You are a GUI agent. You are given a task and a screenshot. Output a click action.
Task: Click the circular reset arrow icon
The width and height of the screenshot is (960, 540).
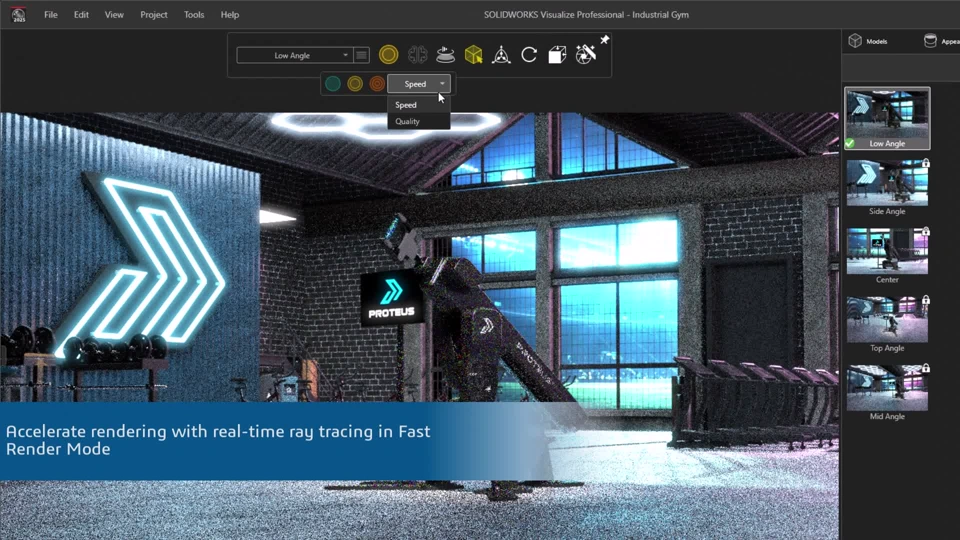coord(529,55)
